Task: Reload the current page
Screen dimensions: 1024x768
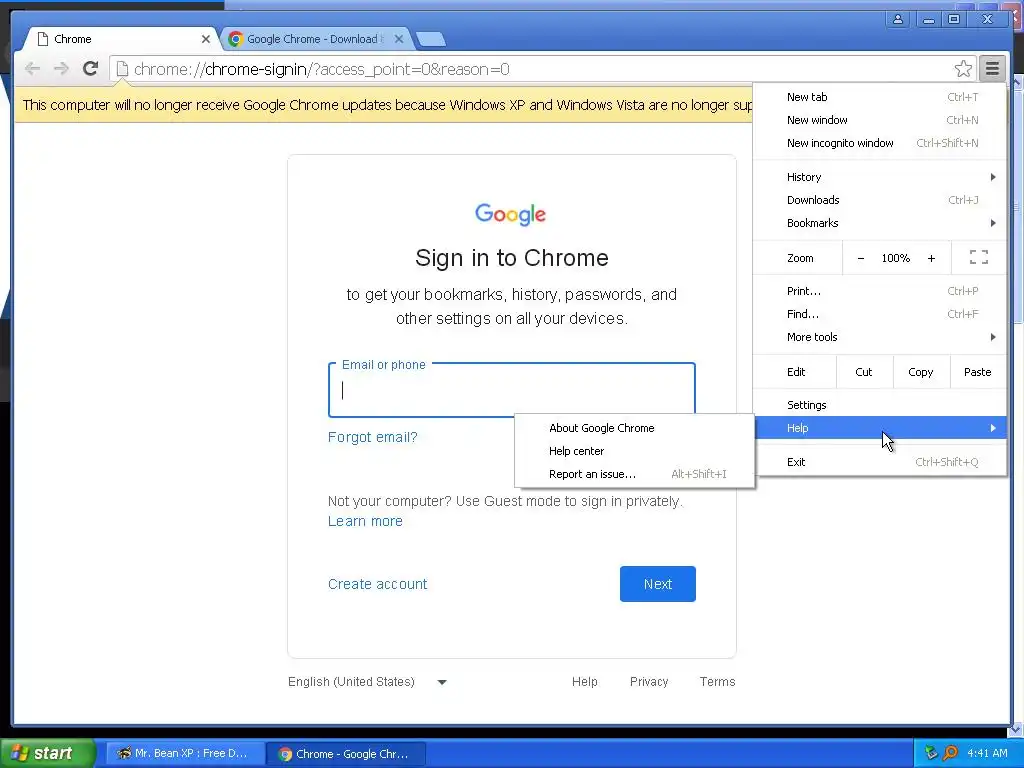Action: tap(90, 68)
